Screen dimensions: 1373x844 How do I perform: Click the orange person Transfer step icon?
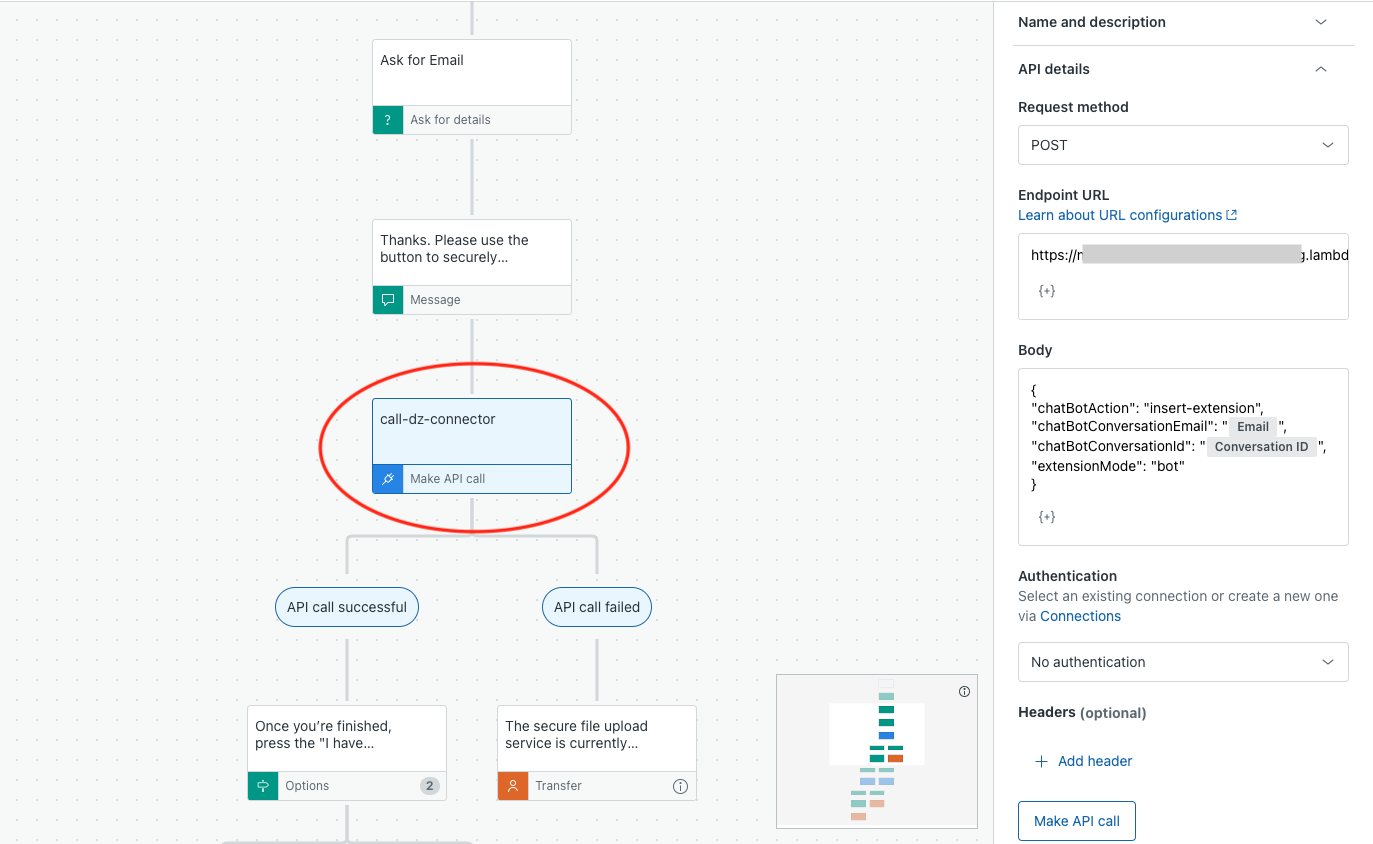pyautogui.click(x=513, y=786)
